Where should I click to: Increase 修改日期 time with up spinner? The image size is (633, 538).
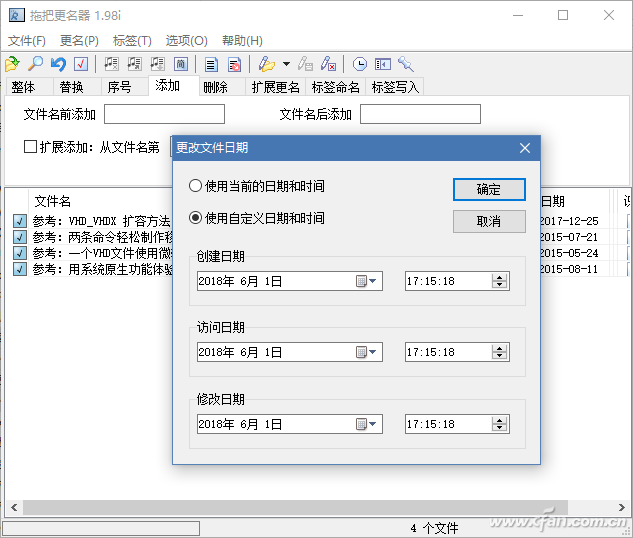(x=500, y=420)
